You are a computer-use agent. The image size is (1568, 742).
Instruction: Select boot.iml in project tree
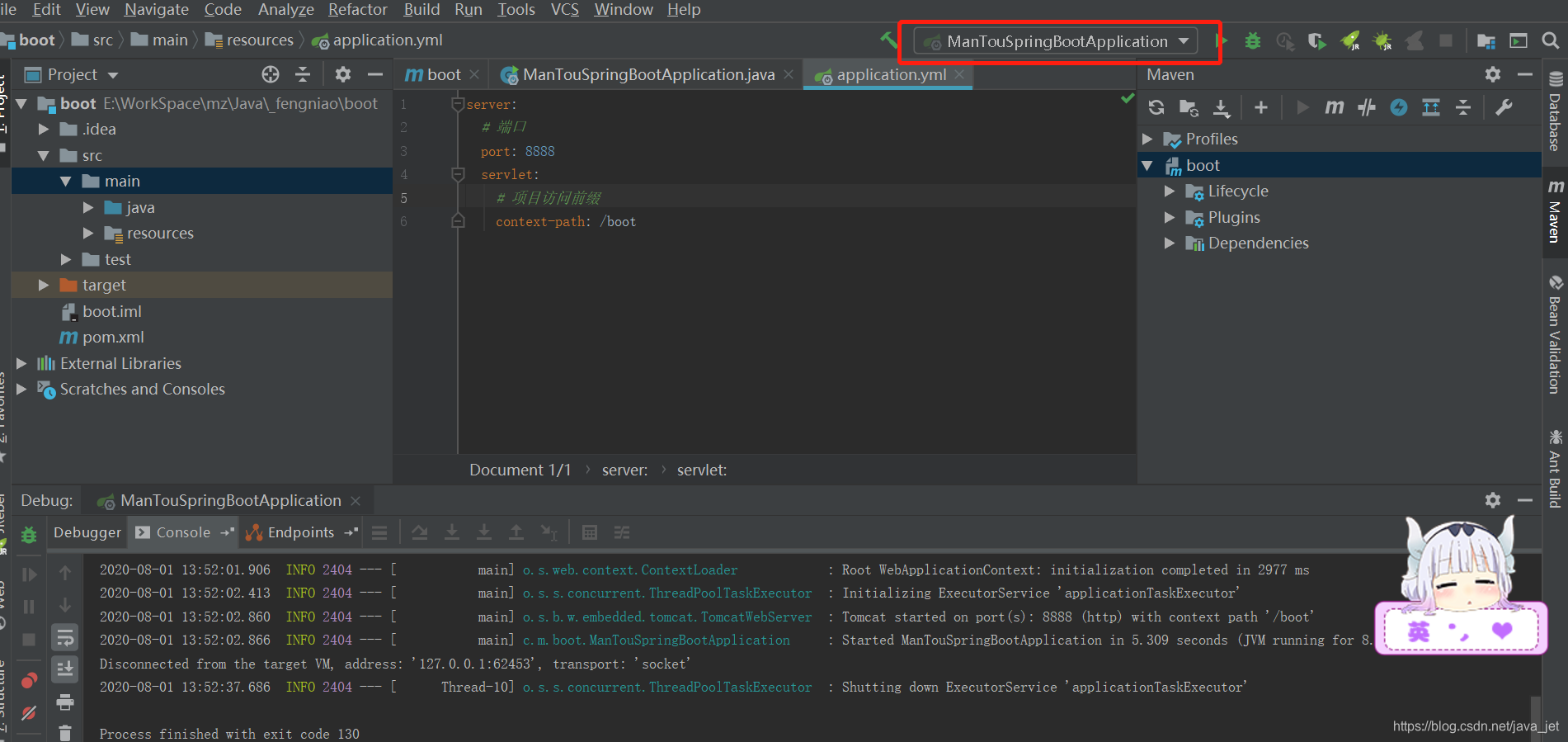[x=112, y=311]
